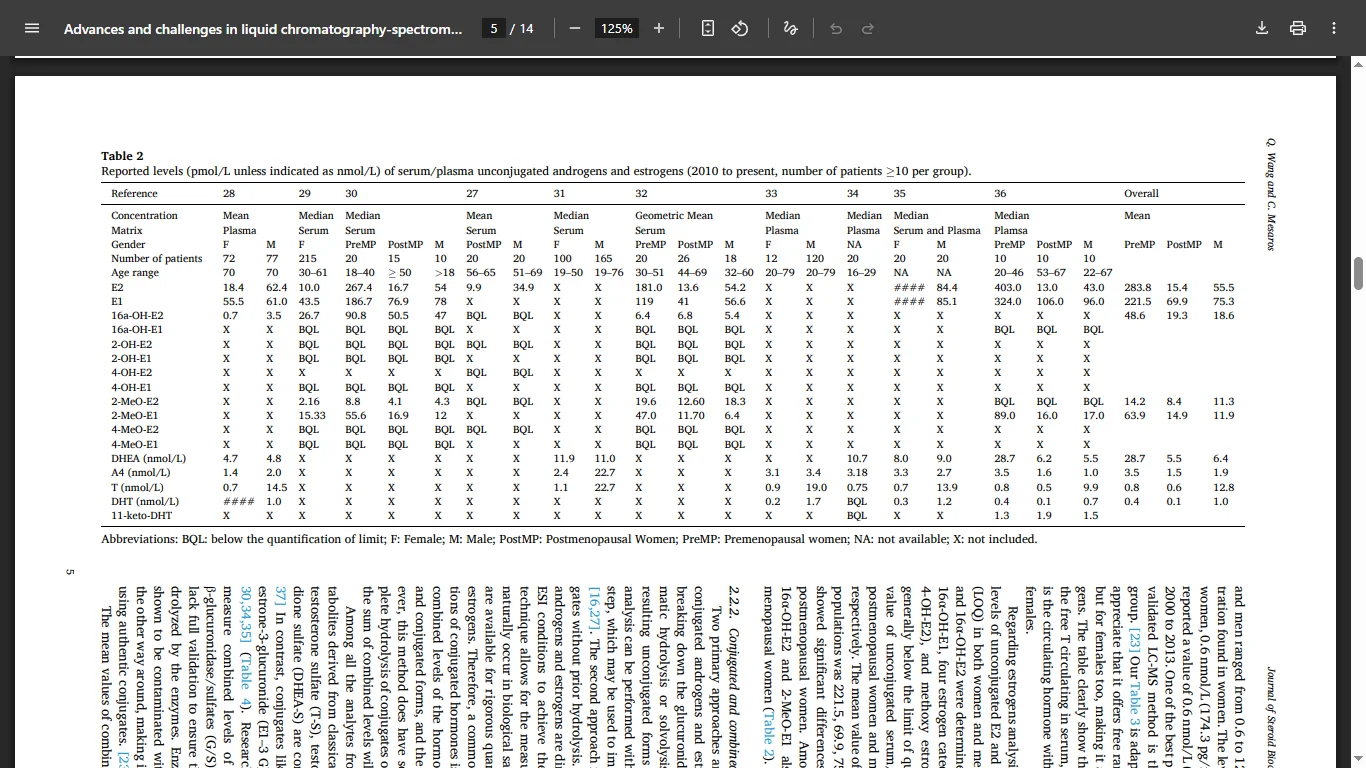The width and height of the screenshot is (1366, 768).
Task: Click the '2-OH-E2' row label
Action: (x=131, y=345)
